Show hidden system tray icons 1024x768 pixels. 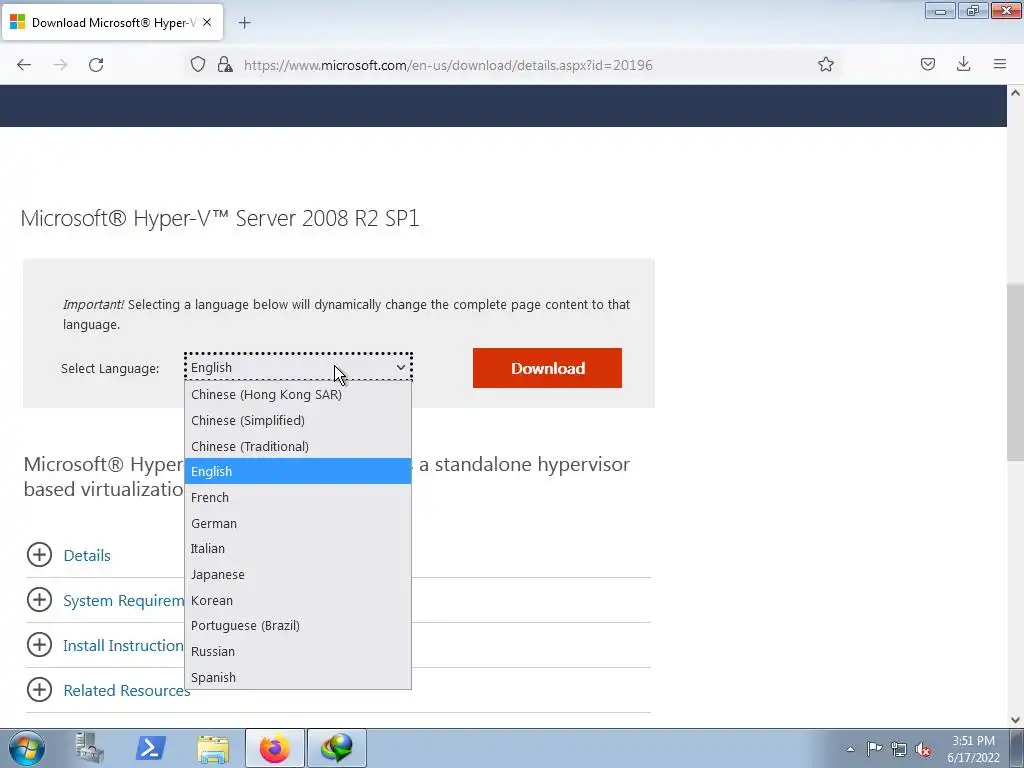(x=850, y=749)
